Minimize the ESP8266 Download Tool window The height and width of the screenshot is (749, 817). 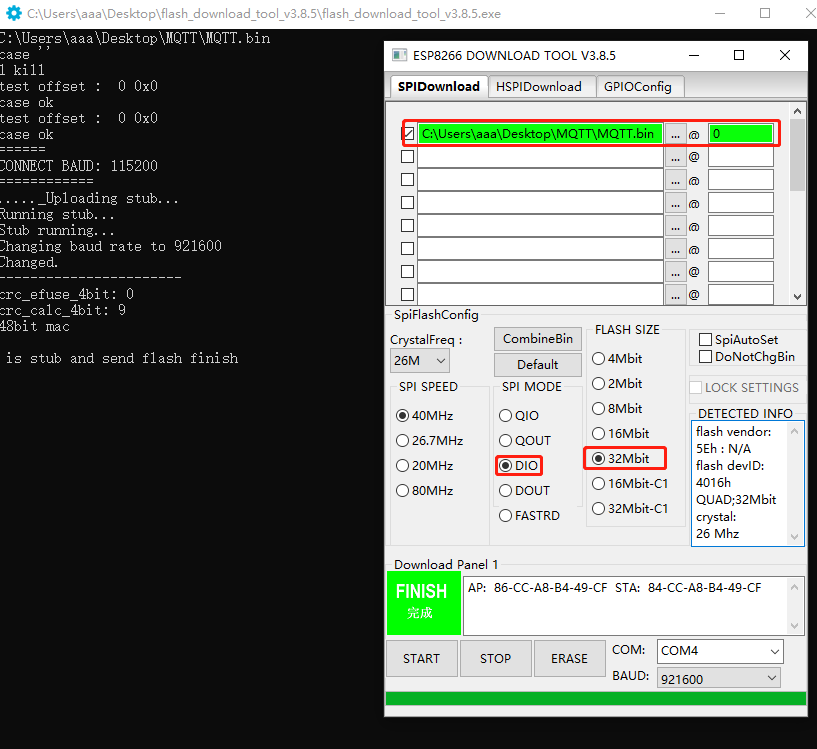[x=694, y=55]
